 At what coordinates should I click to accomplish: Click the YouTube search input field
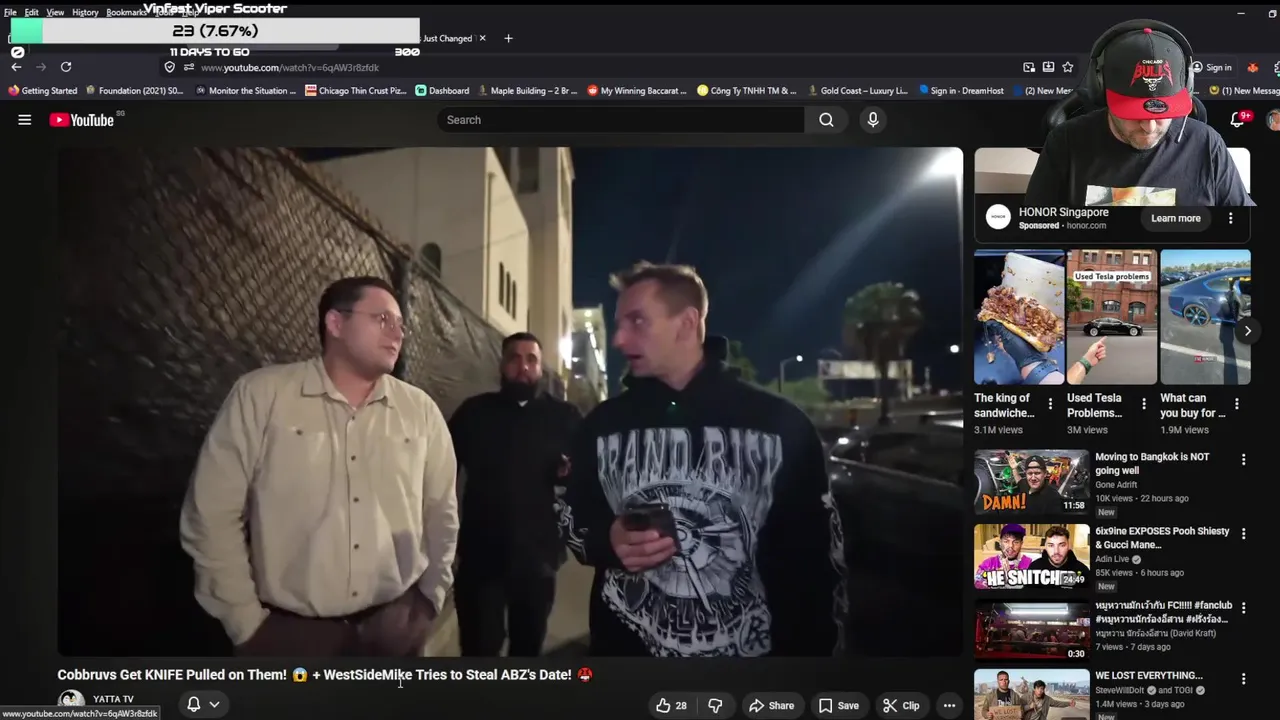[x=620, y=120]
